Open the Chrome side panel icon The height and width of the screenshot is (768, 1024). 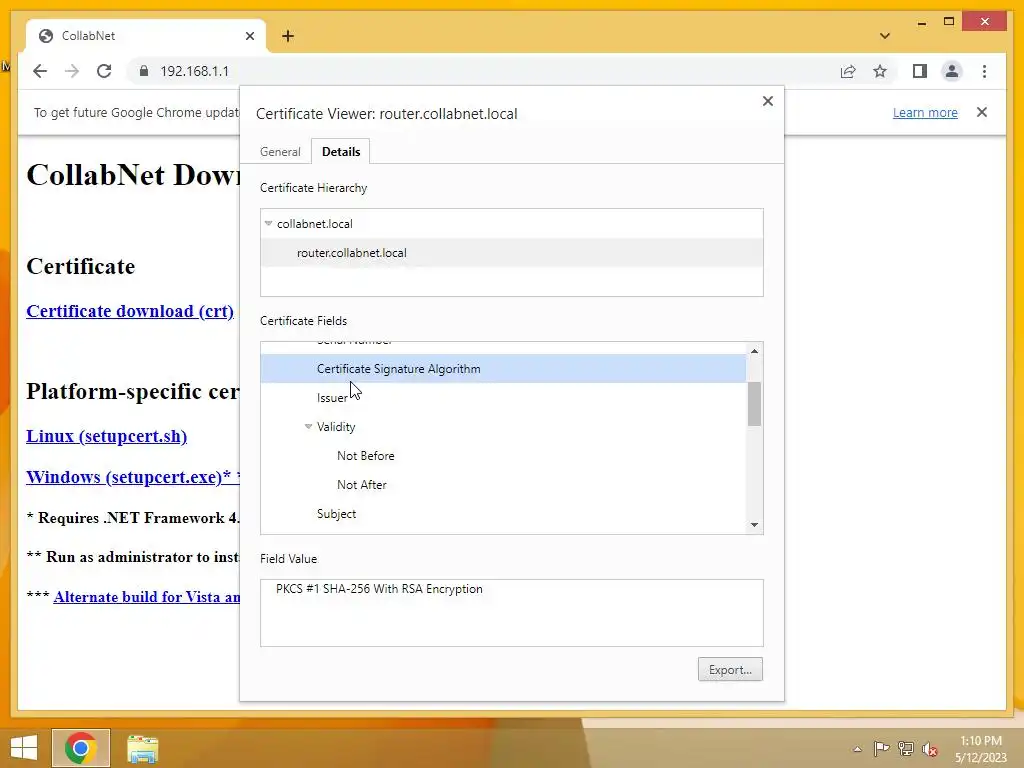click(920, 71)
